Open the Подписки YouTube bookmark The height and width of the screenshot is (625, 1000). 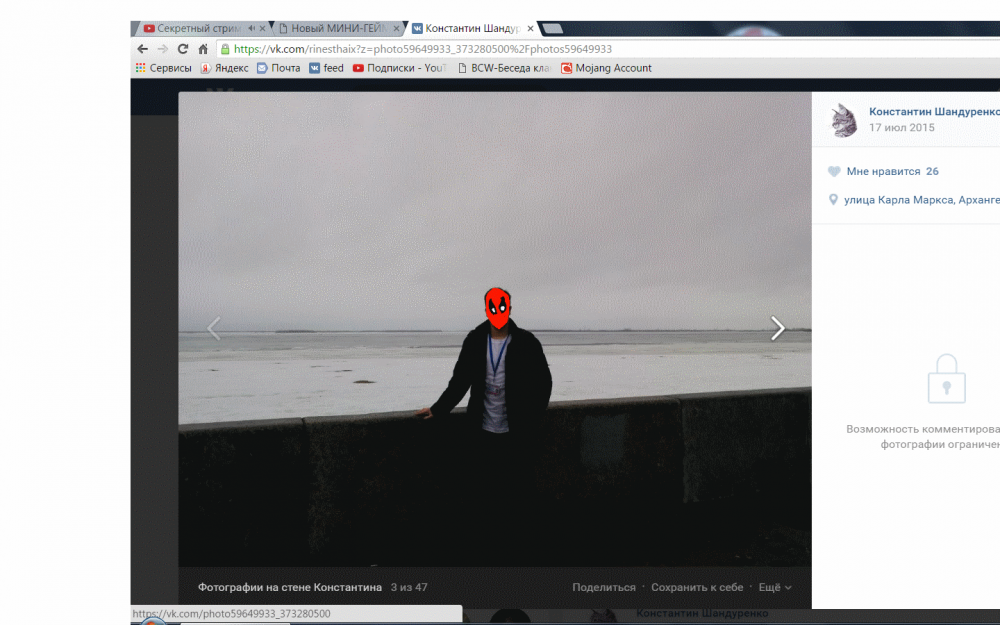click(x=400, y=68)
